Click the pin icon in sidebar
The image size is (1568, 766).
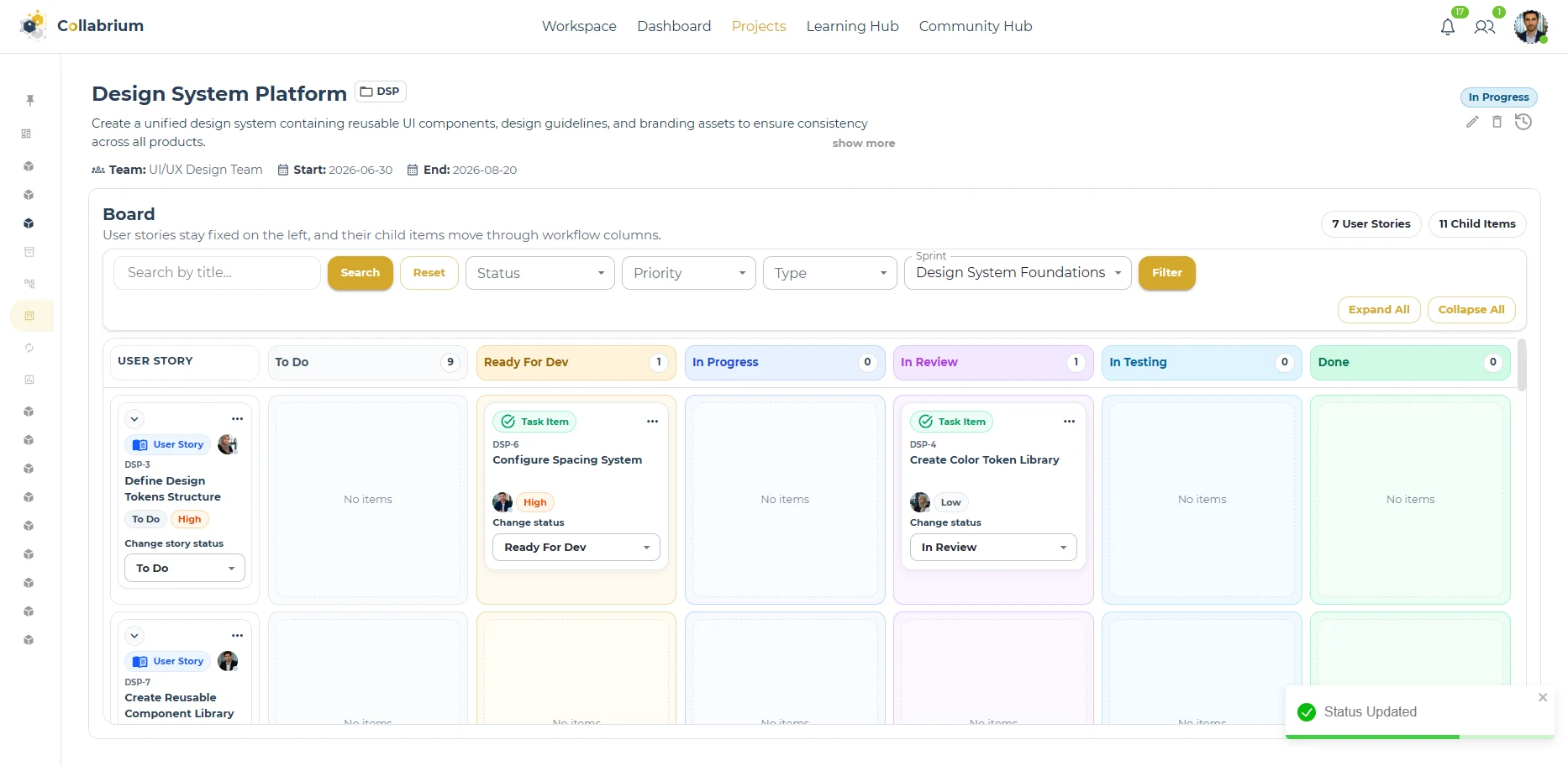tap(30, 100)
